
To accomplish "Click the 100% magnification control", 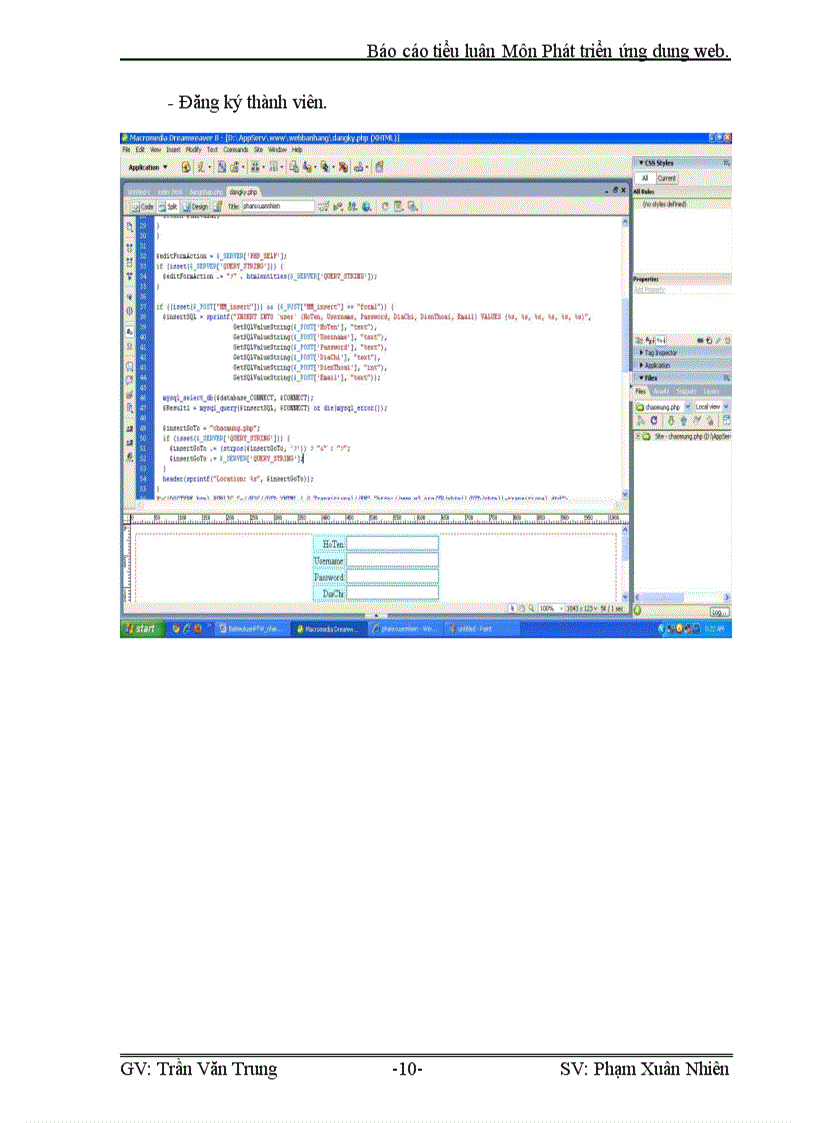I will tap(546, 605).
